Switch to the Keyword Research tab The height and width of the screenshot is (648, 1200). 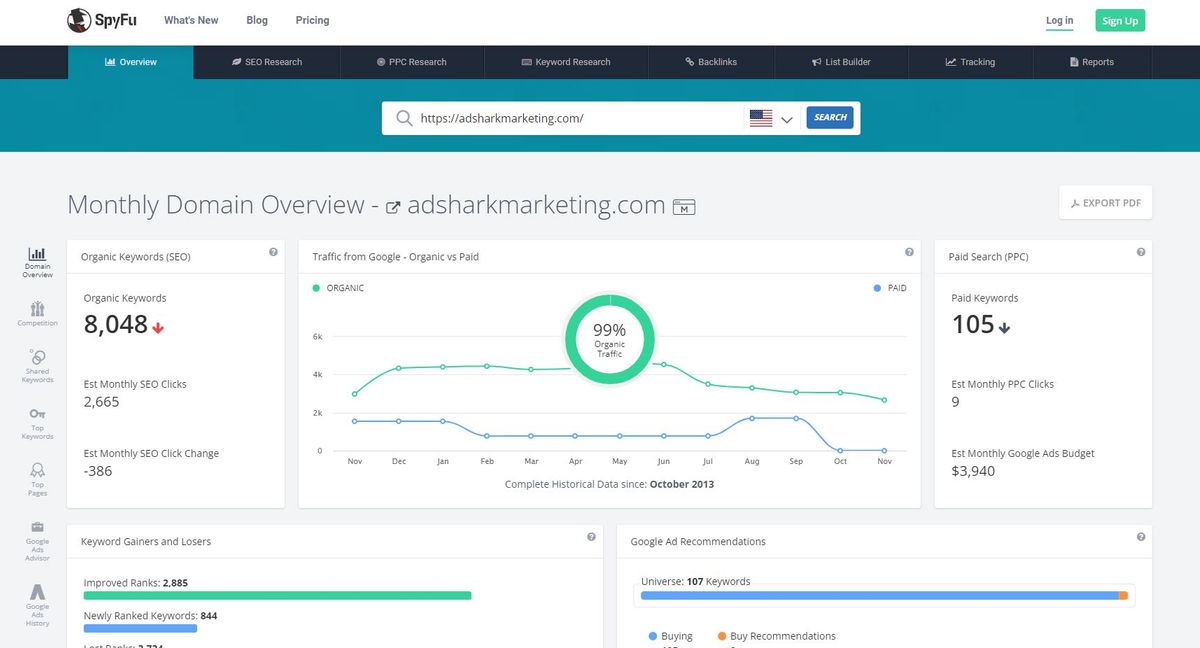point(566,62)
